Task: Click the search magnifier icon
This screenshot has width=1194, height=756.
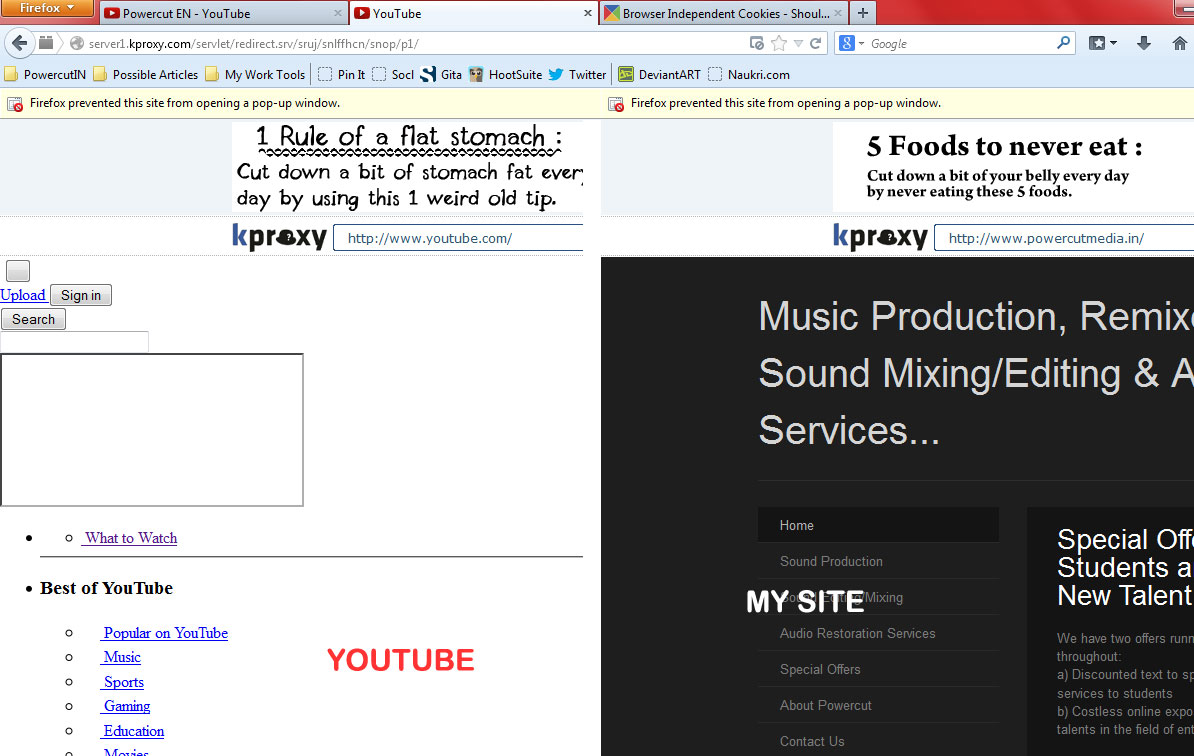Action: point(1064,43)
